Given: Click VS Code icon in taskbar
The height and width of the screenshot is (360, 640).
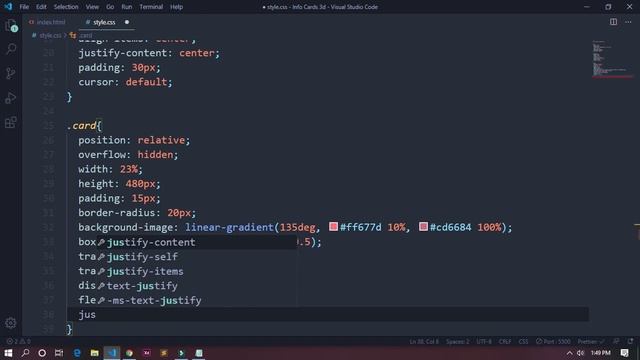Looking at the screenshot, I should tap(112, 353).
